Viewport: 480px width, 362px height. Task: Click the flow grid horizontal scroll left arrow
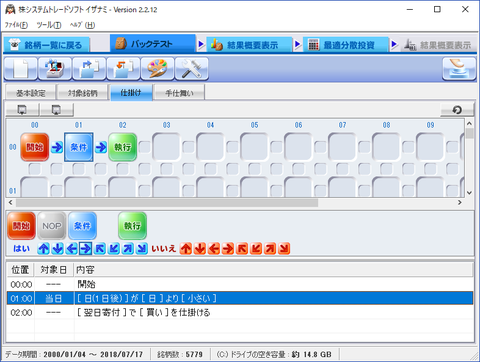tap(11, 202)
